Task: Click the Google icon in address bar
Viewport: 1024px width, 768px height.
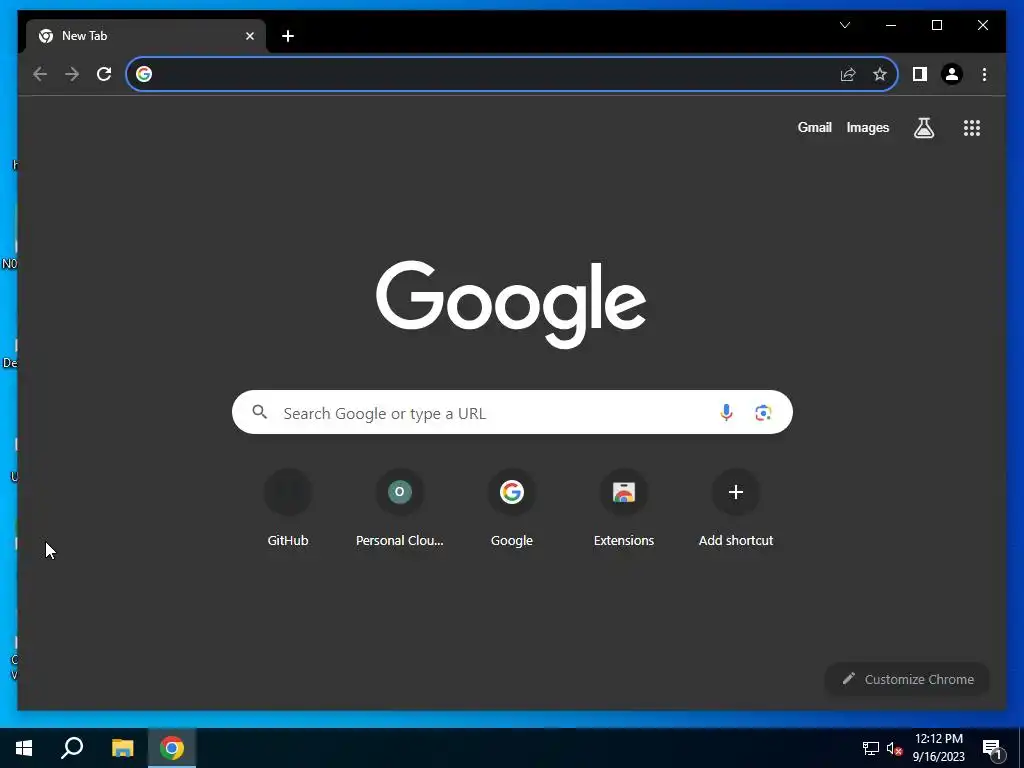Action: click(144, 74)
